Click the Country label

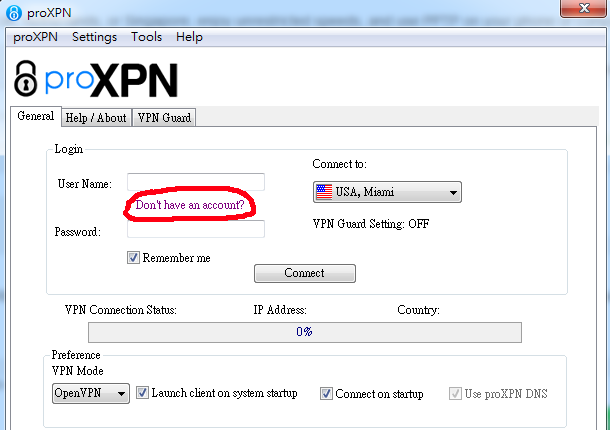pyautogui.click(x=418, y=310)
